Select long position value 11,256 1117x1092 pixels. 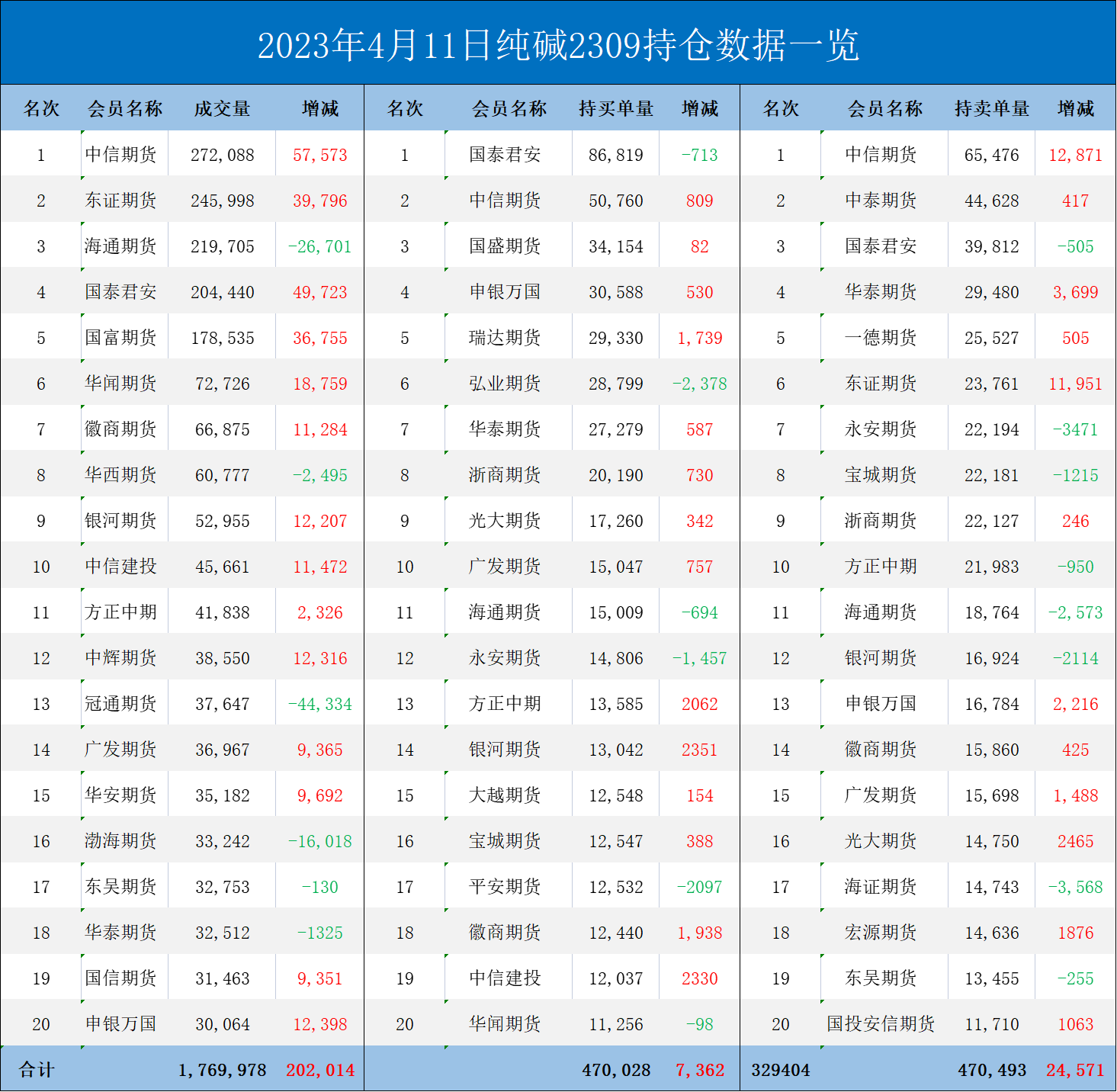[x=616, y=1024]
